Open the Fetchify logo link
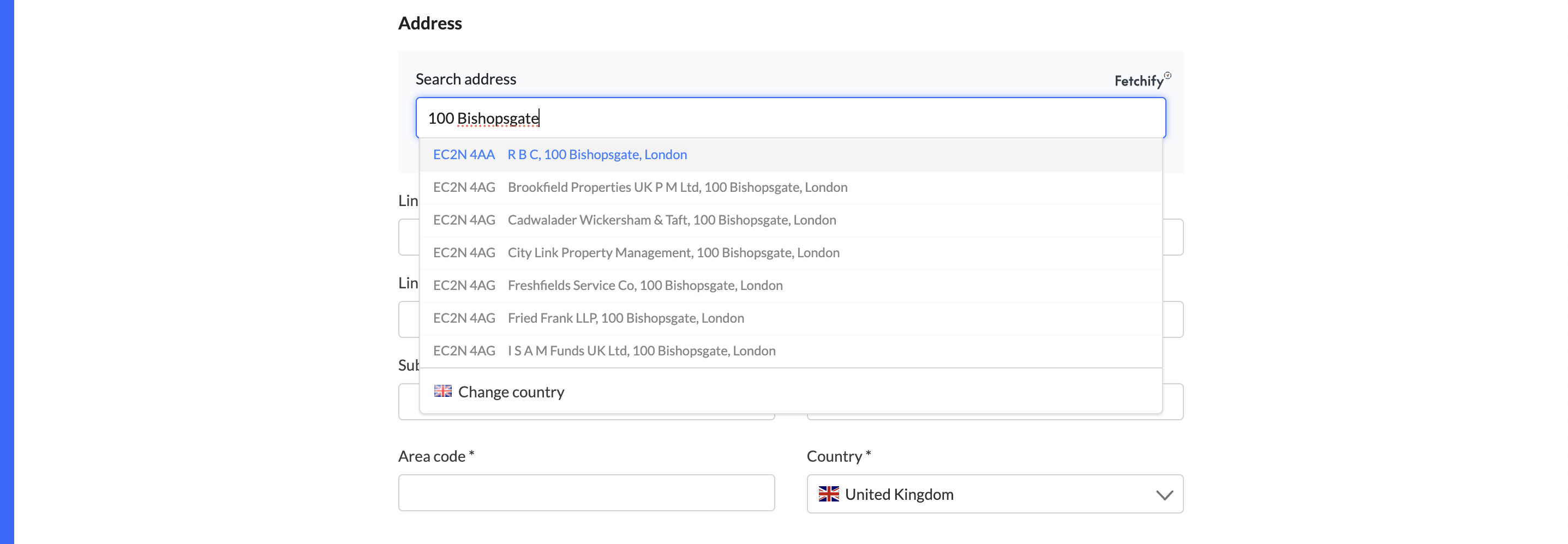The height and width of the screenshot is (544, 1568). click(1142, 80)
